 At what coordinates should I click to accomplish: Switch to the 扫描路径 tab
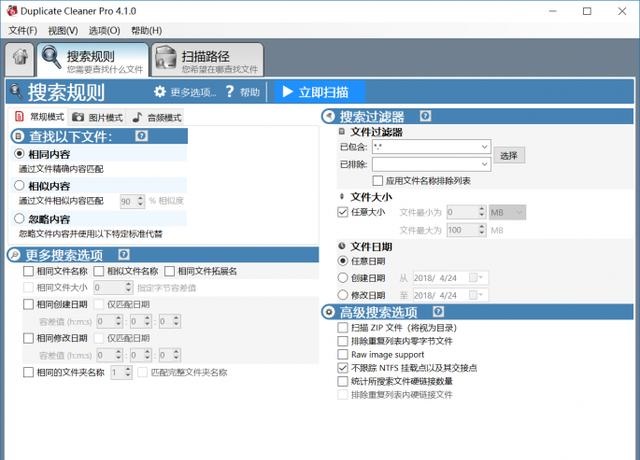[207, 60]
